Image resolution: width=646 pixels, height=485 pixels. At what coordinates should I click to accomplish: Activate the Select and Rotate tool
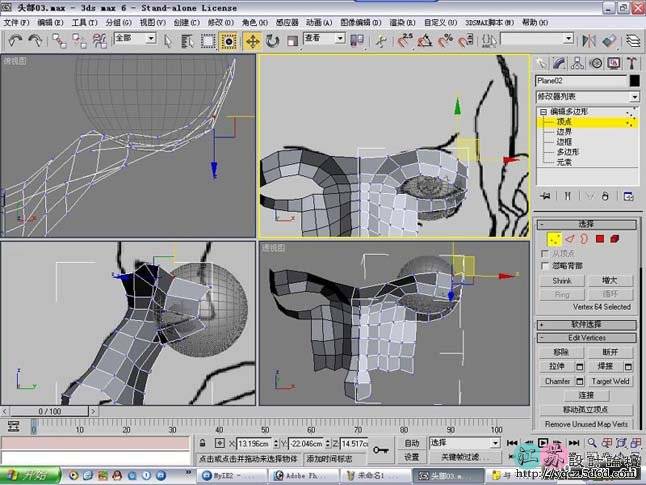click(x=272, y=41)
